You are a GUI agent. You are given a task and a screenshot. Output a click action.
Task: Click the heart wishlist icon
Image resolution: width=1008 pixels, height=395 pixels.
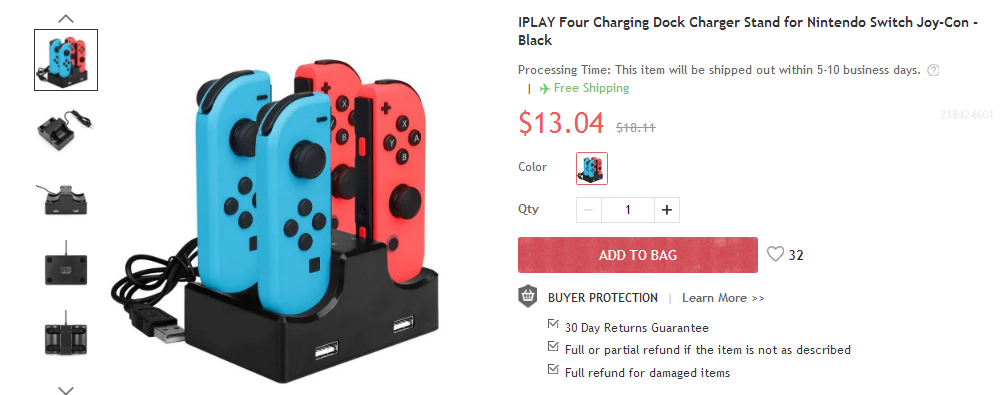[x=775, y=255]
